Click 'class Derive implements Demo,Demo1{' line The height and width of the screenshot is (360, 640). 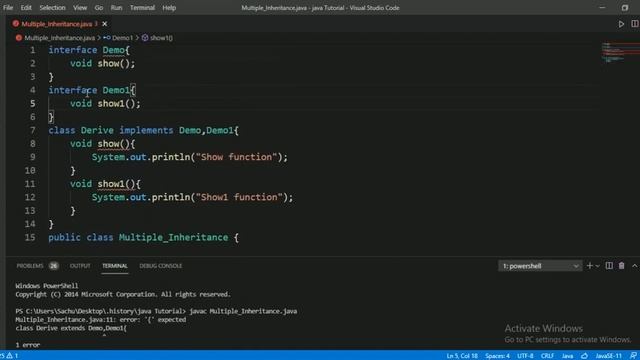tap(144, 131)
